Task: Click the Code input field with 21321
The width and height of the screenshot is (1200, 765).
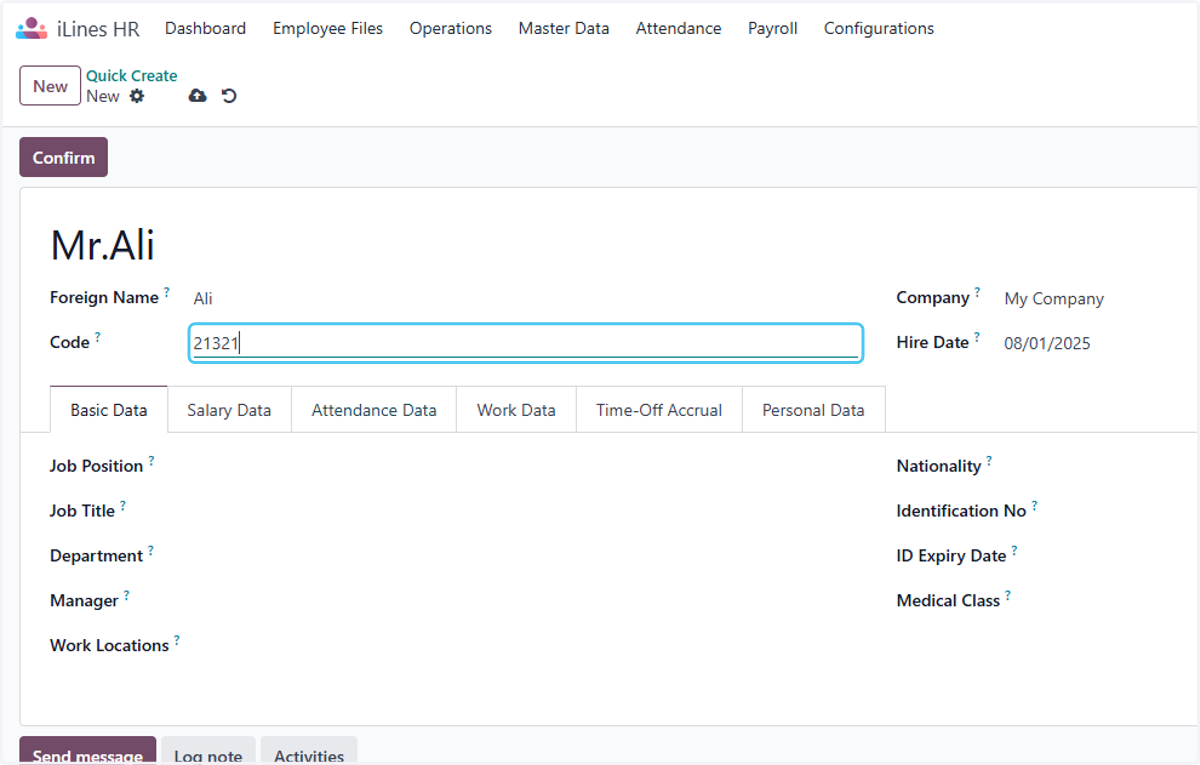Action: pos(526,343)
